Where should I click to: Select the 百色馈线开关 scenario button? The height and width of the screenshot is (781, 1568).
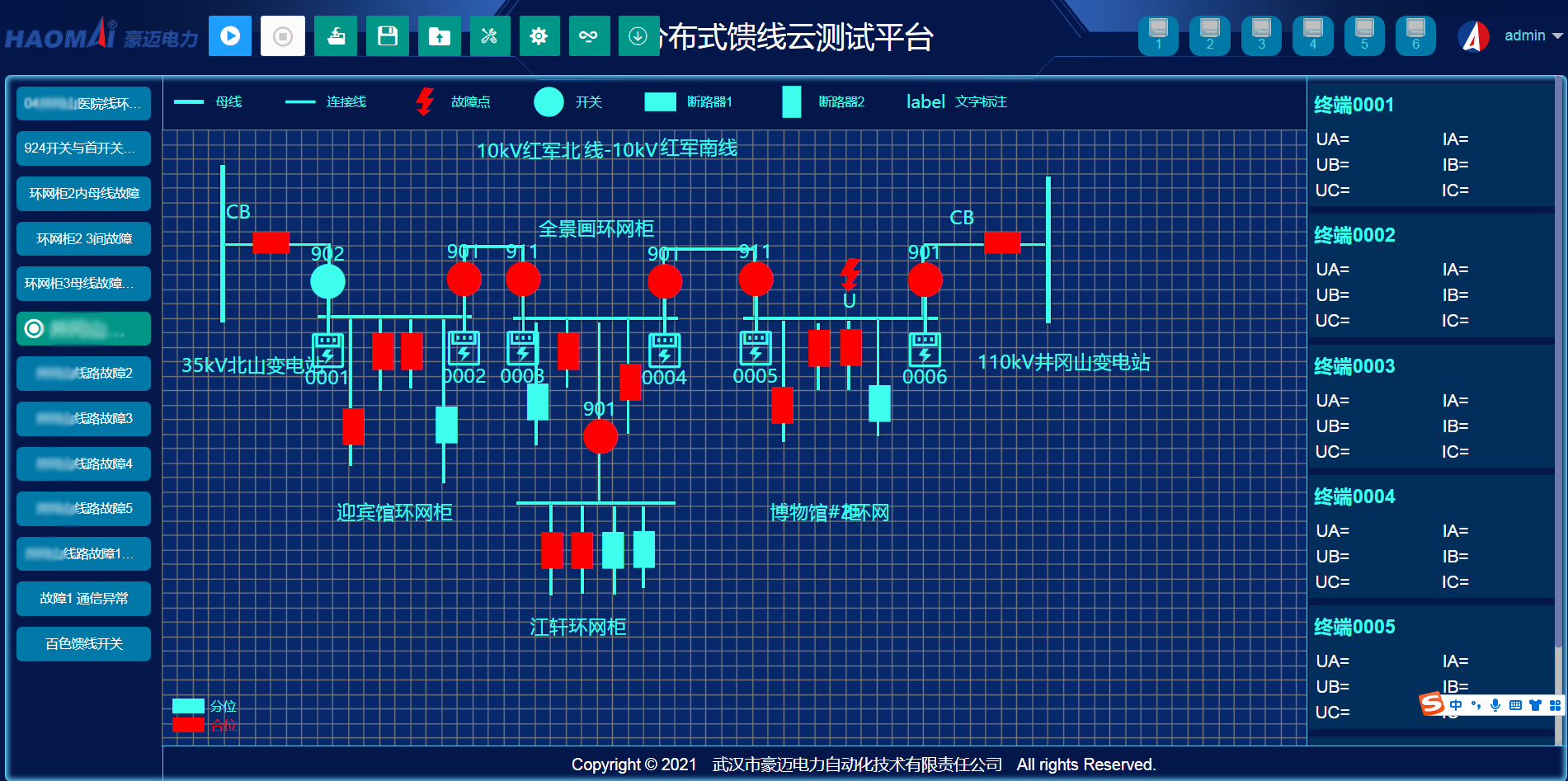83,644
